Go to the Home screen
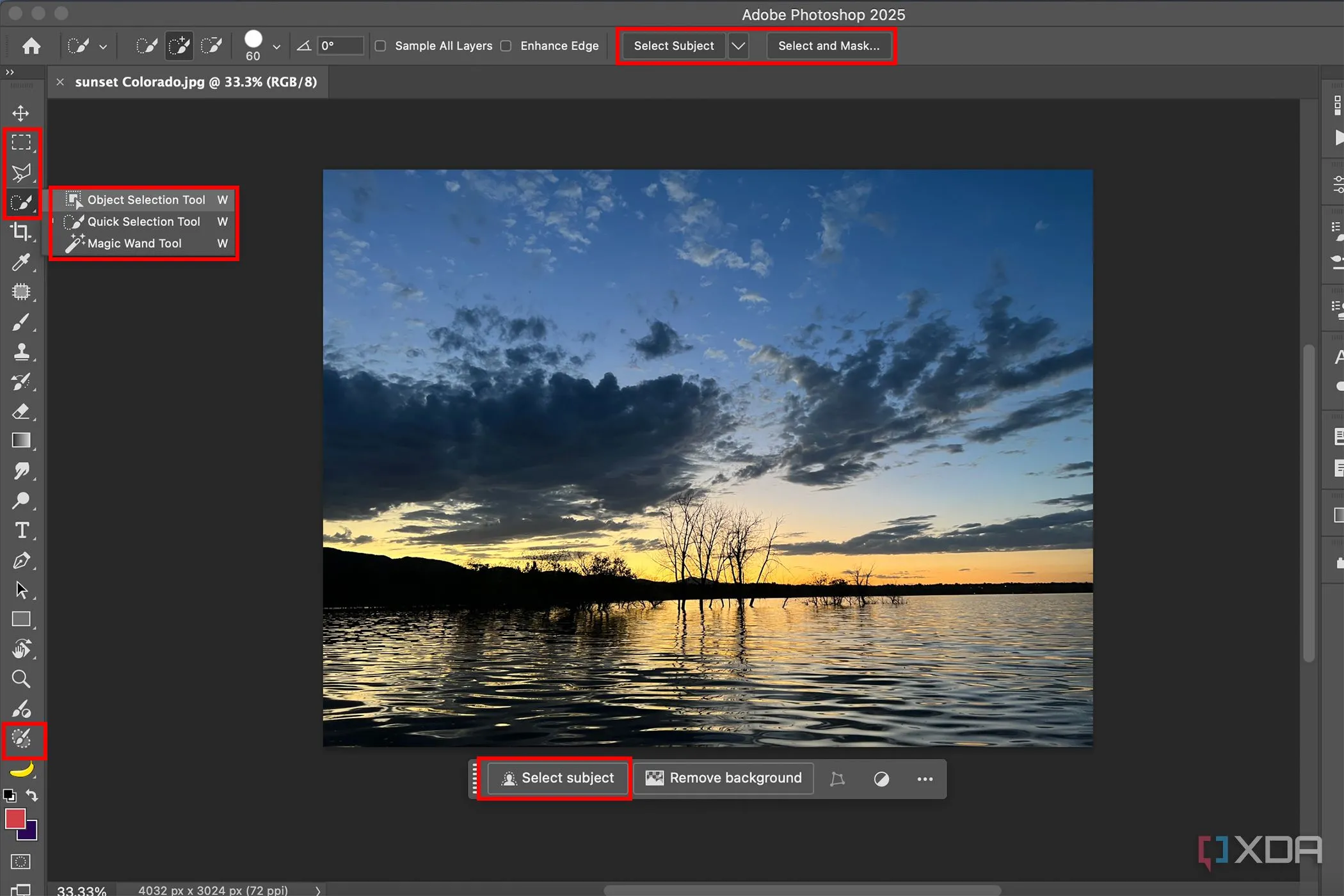 (x=31, y=46)
